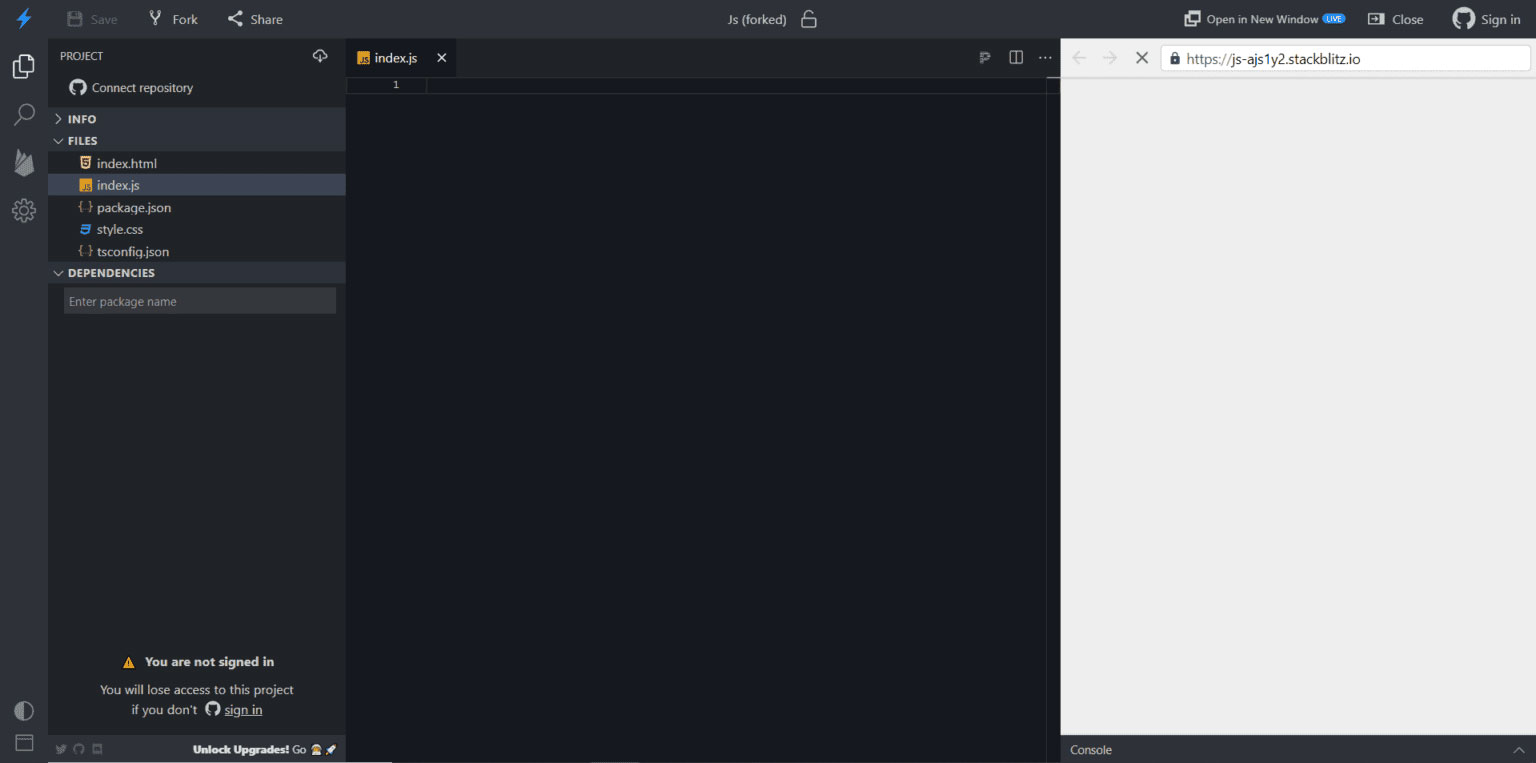Open the Settings gear in activity bar

[24, 210]
